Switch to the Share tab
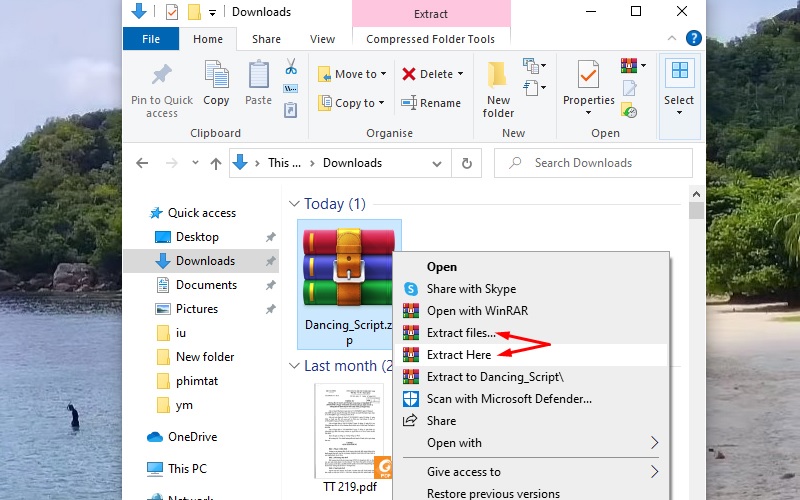This screenshot has width=800, height=500. 266,39
